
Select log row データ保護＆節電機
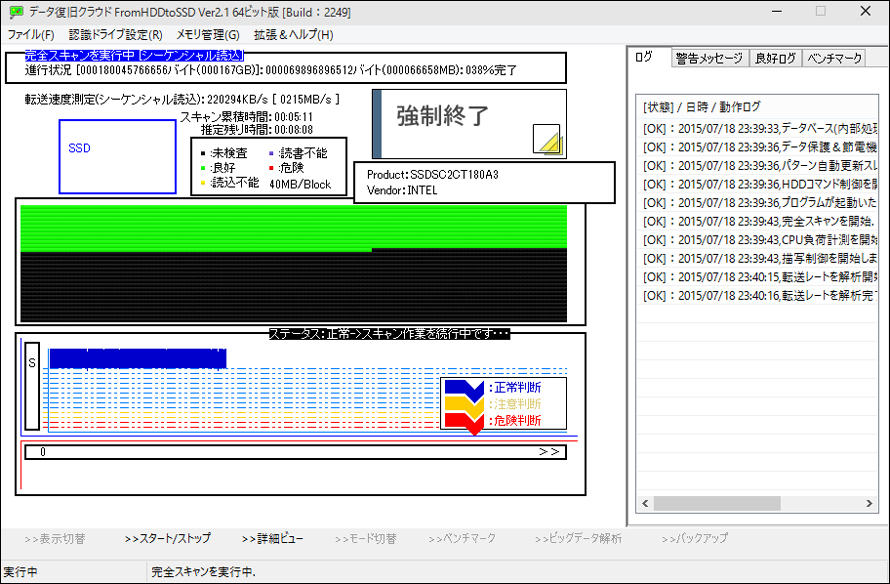point(758,147)
